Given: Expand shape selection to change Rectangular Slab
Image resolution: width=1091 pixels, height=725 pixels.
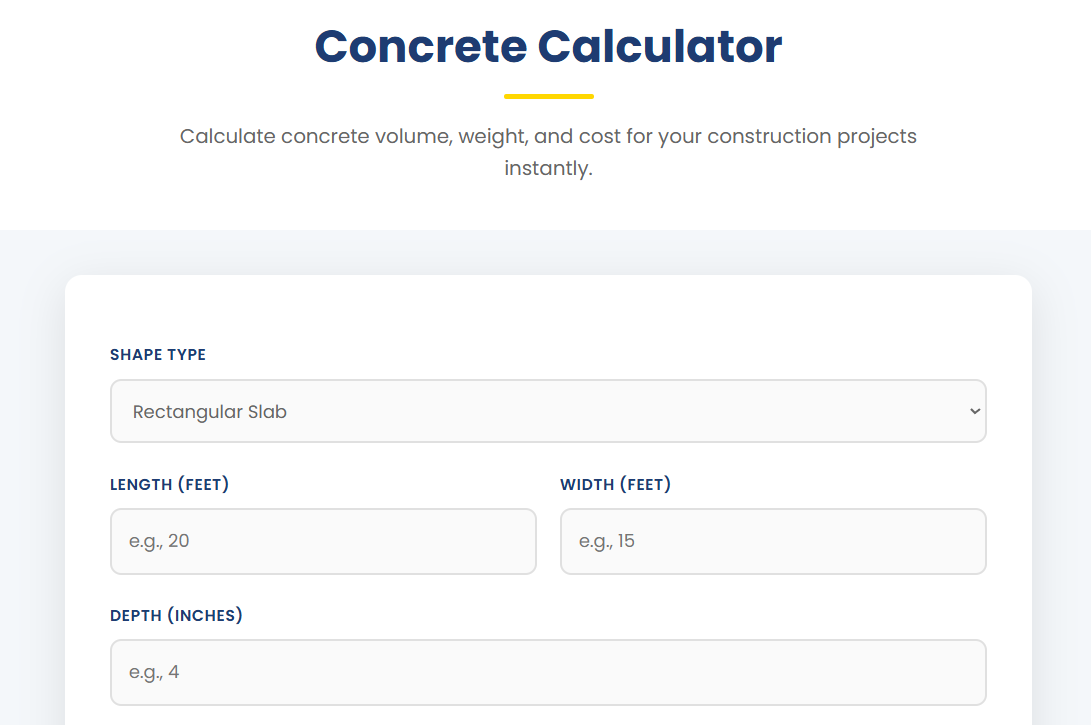Looking at the screenshot, I should click(x=548, y=410).
